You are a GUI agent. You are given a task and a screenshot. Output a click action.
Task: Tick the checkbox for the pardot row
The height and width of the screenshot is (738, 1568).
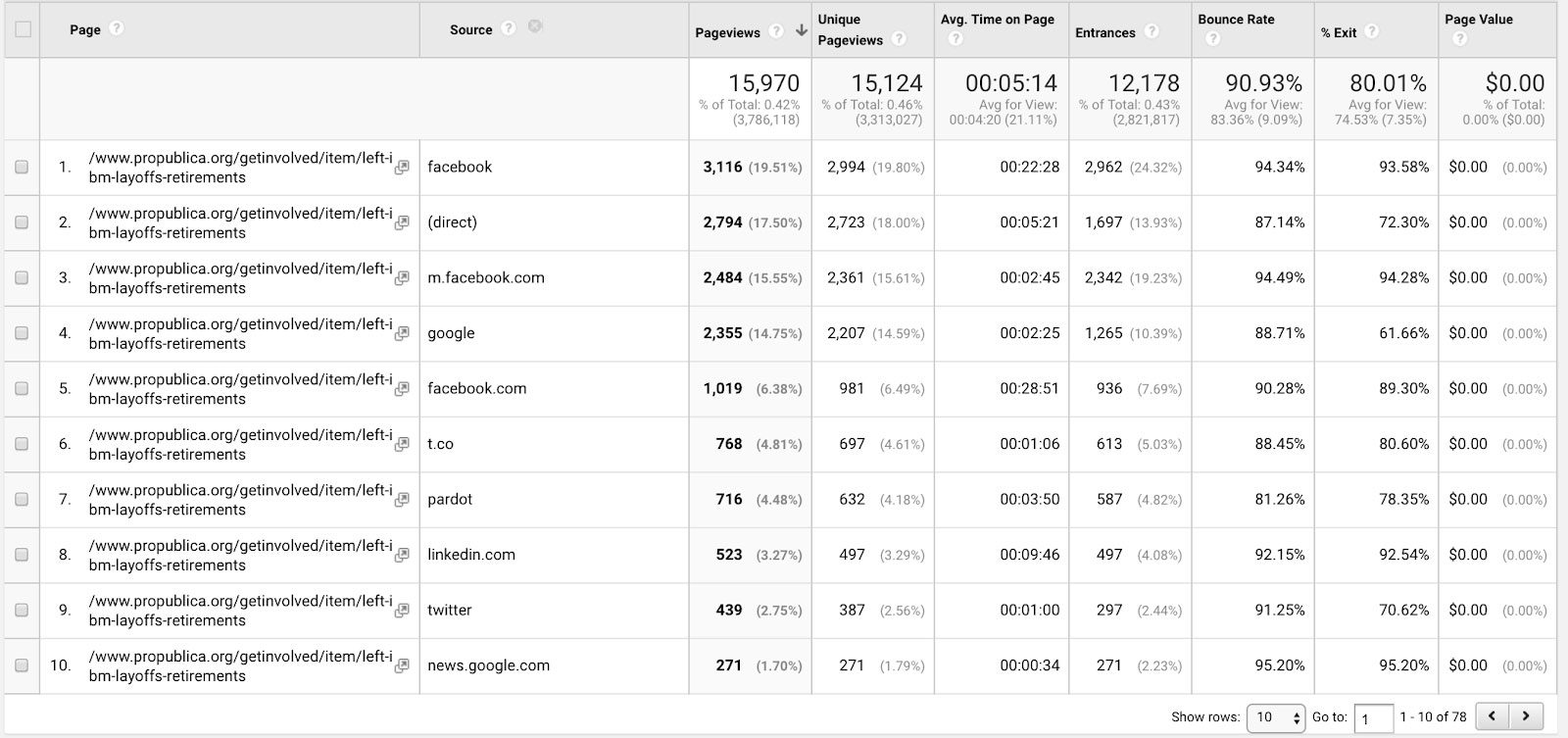click(x=22, y=500)
